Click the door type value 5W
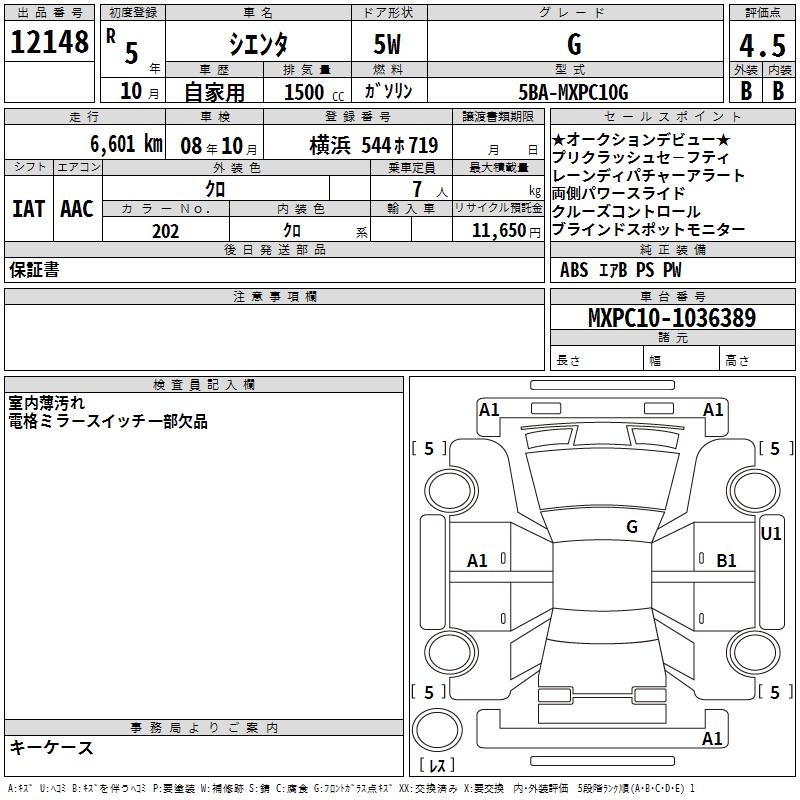800x800 pixels. click(387, 44)
